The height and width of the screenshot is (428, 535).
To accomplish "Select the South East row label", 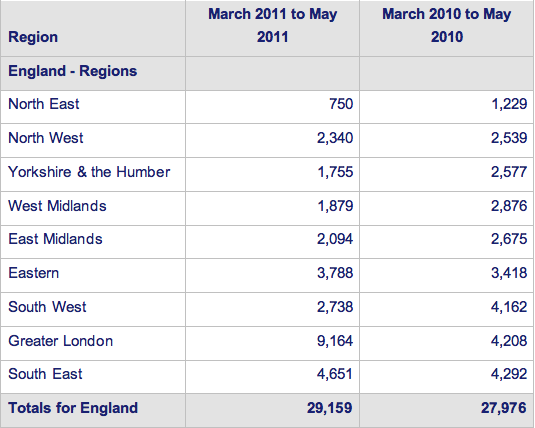I will click(45, 374).
